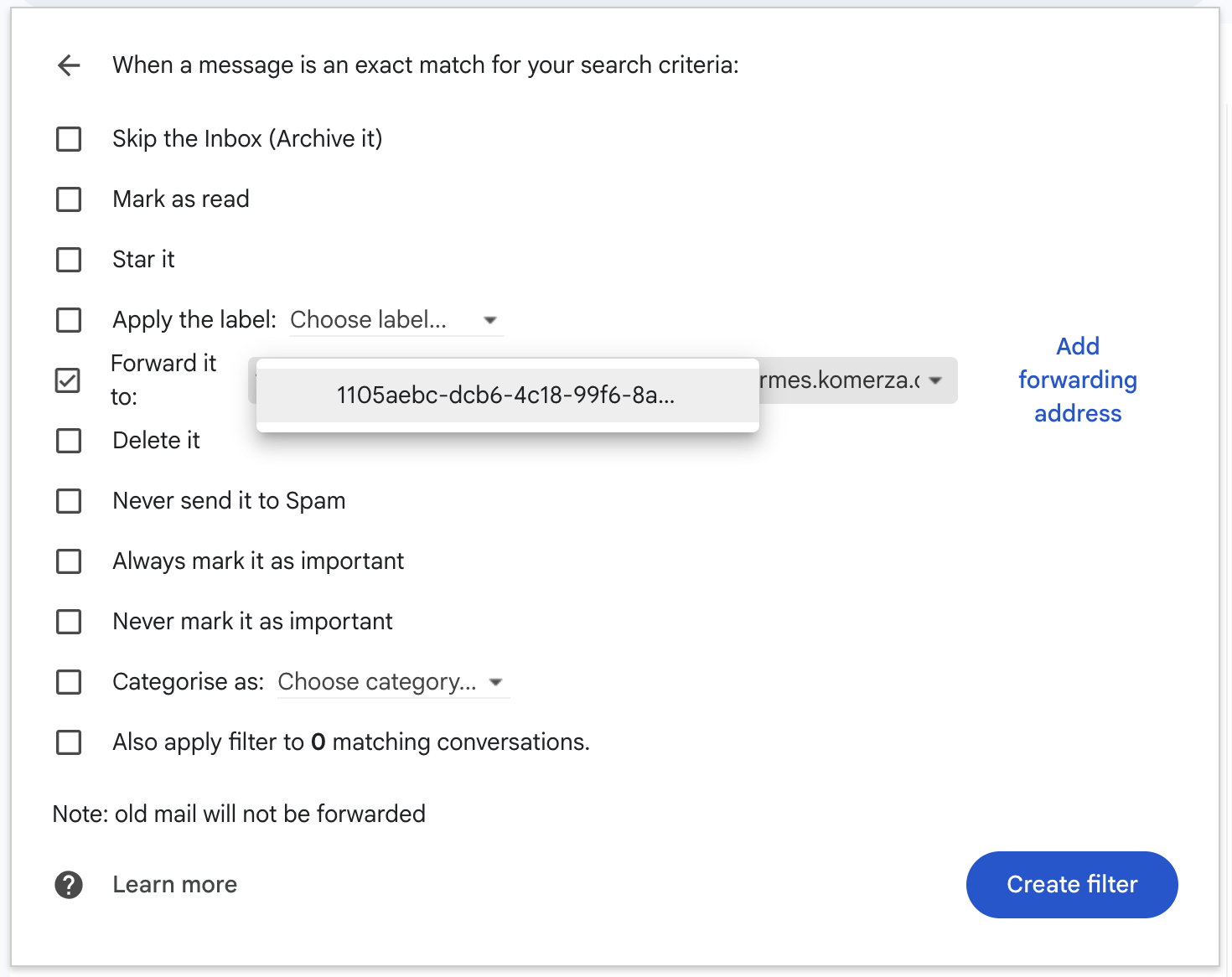1232x977 pixels.
Task: Enable the Categorise as checkbox
Action: point(69,682)
